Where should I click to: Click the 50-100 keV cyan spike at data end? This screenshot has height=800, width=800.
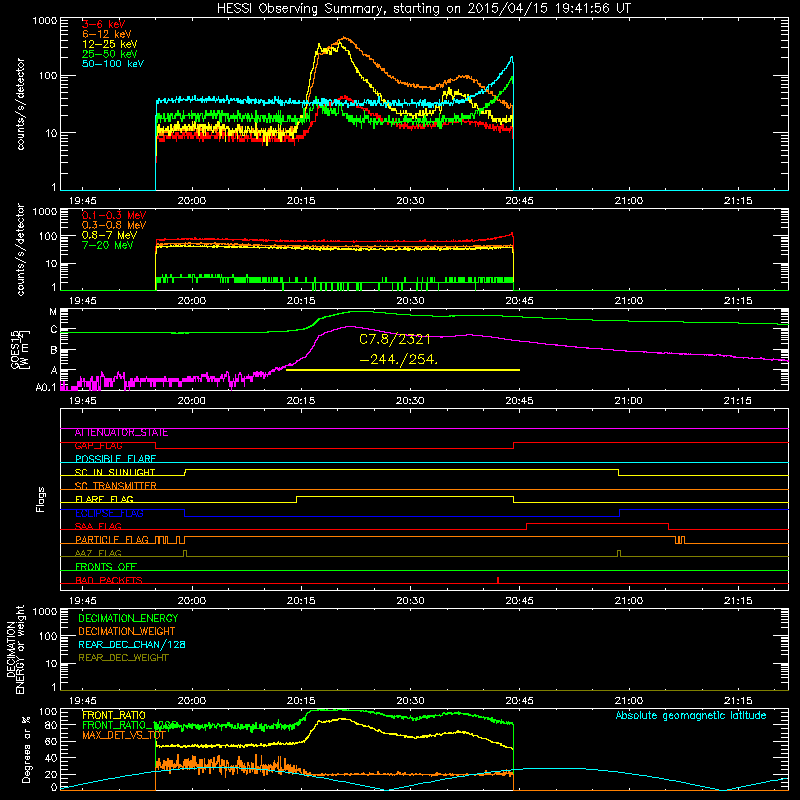click(x=512, y=58)
